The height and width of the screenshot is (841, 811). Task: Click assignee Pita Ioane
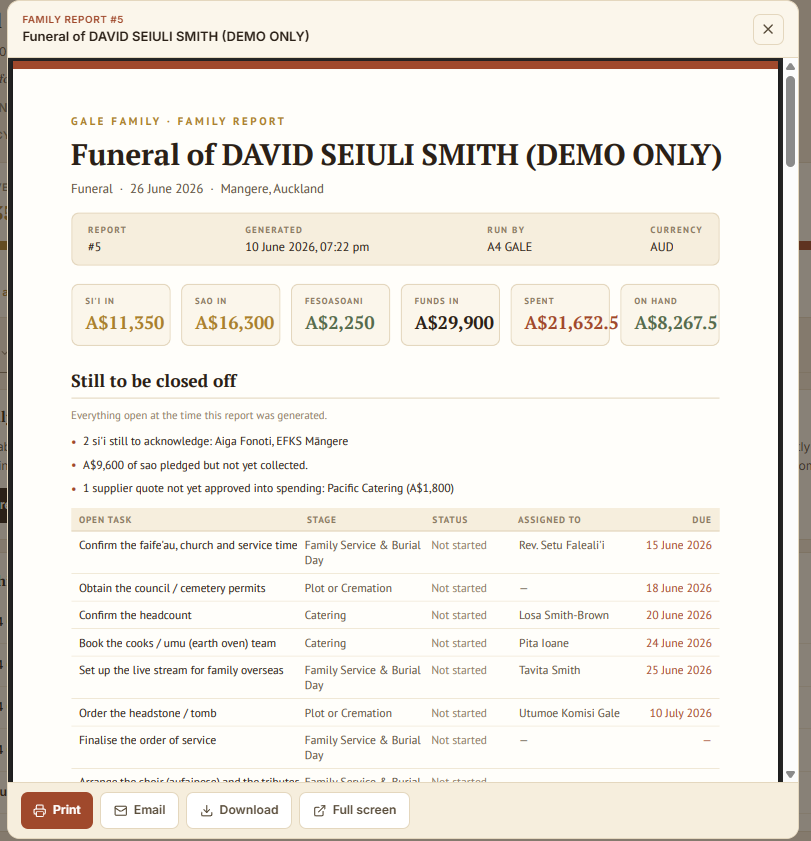pyautogui.click(x=544, y=643)
